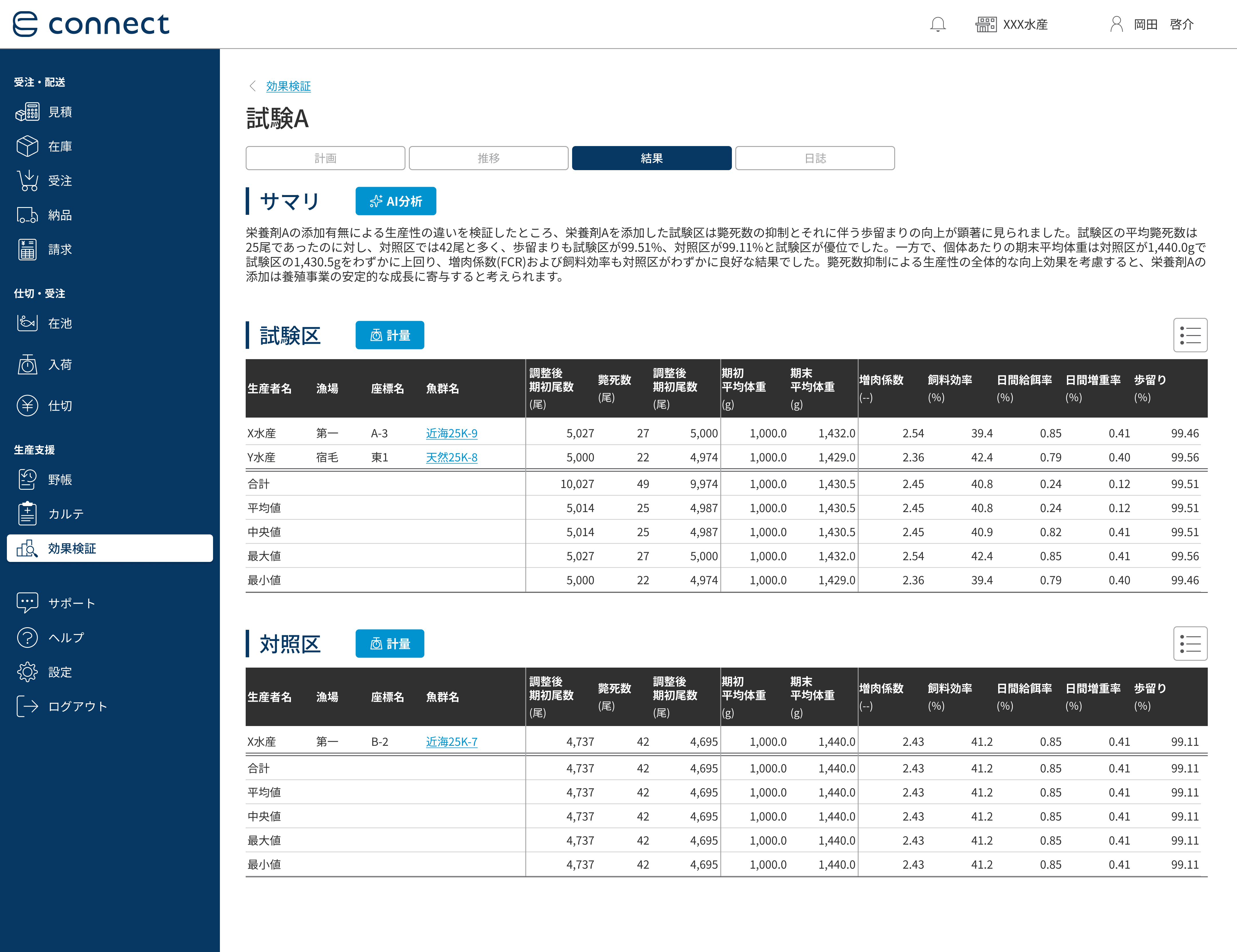
Task: Switch to the 日誌 tab
Action: click(814, 158)
